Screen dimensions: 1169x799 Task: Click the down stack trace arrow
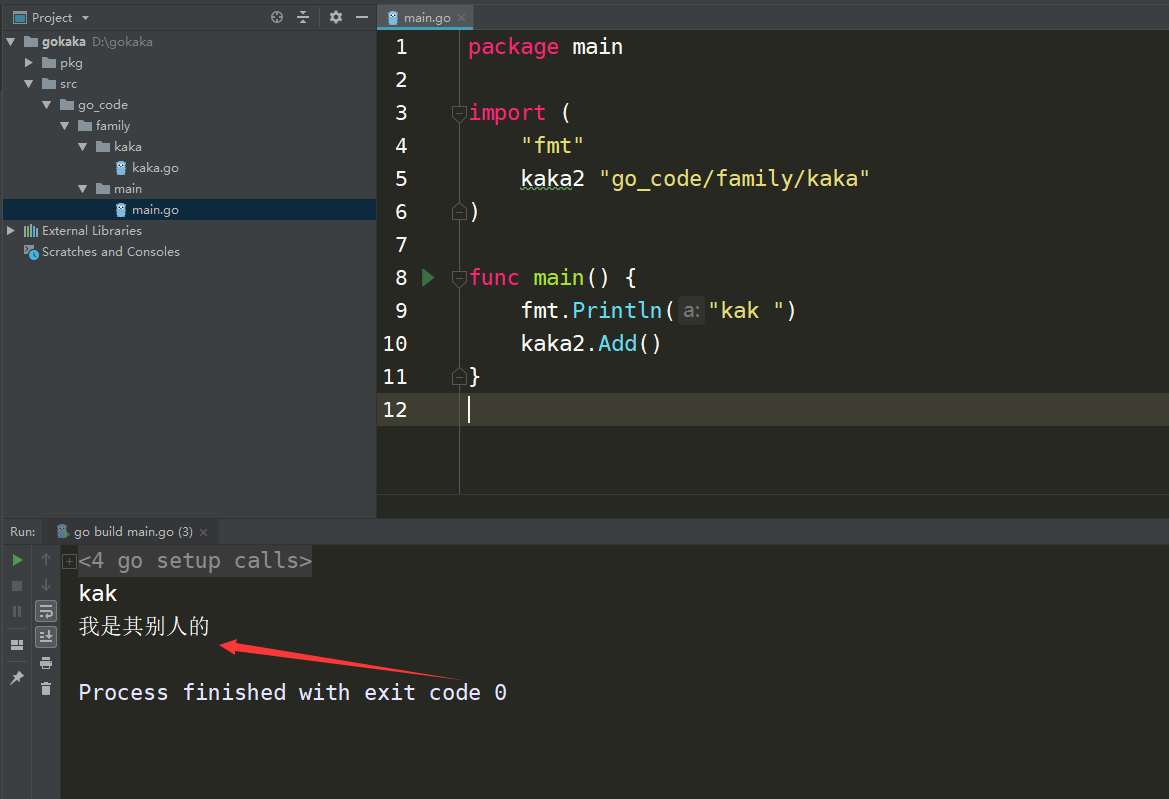tap(46, 585)
